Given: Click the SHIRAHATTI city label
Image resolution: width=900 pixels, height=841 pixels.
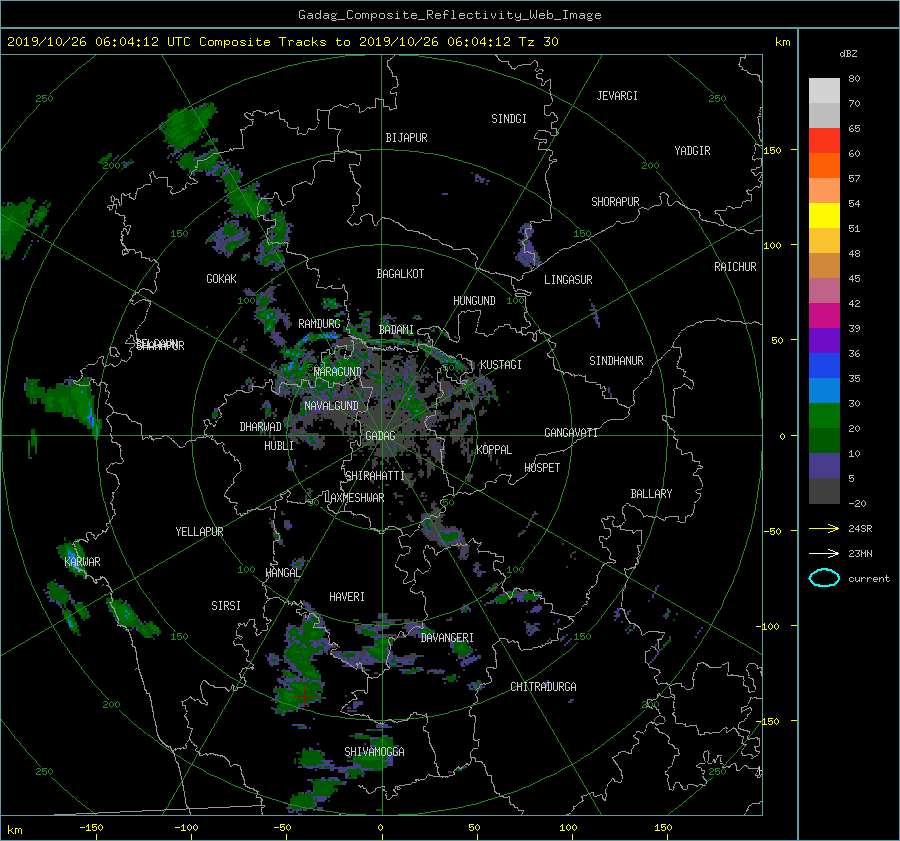Looking at the screenshot, I should click(x=375, y=476).
